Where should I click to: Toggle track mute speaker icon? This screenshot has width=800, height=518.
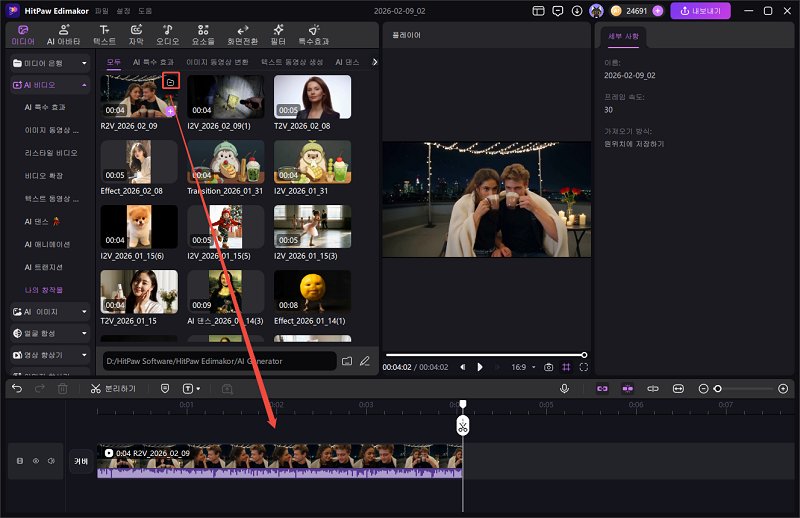point(50,461)
